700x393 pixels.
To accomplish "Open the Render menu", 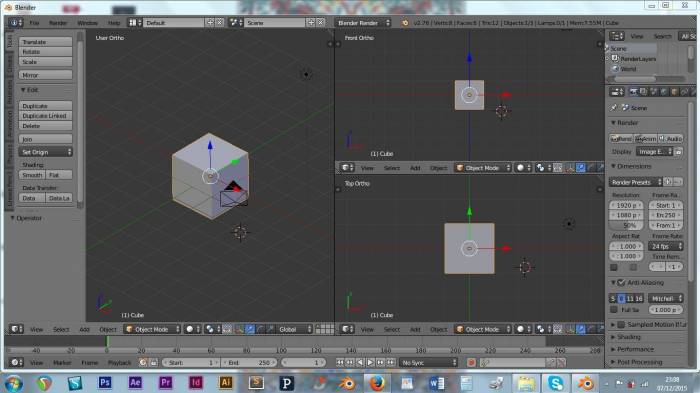I will tap(58, 23).
